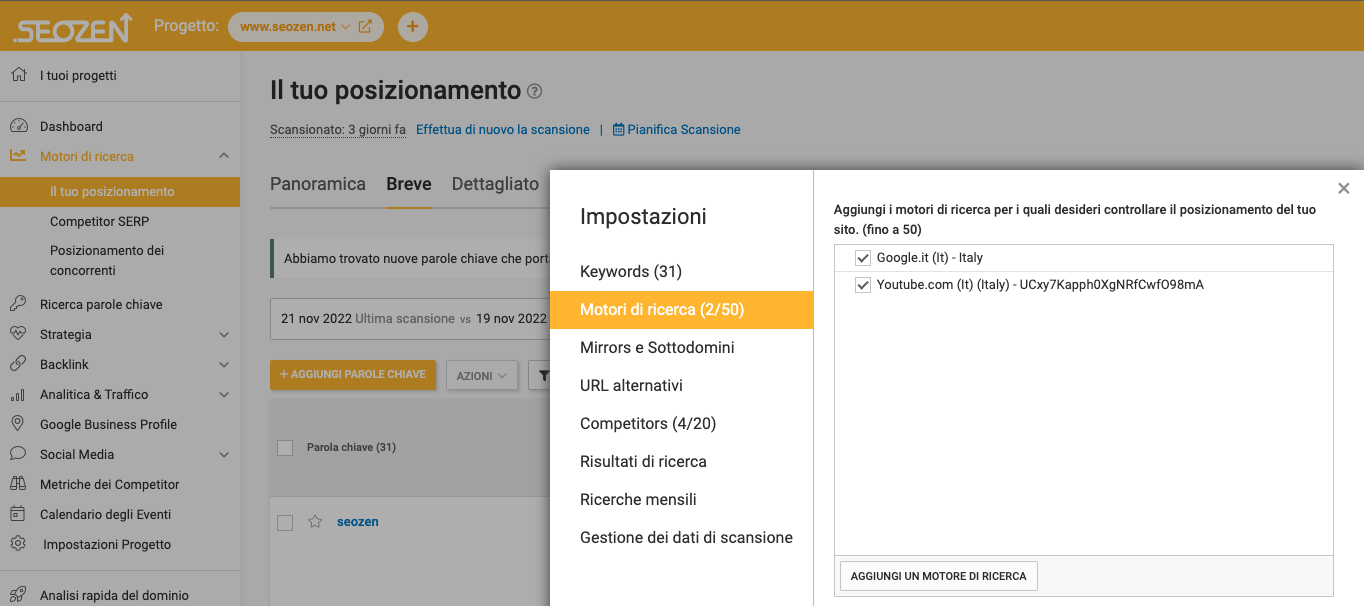1364x606 pixels.
Task: Open Google Business Profile in sidebar
Action: (108, 424)
